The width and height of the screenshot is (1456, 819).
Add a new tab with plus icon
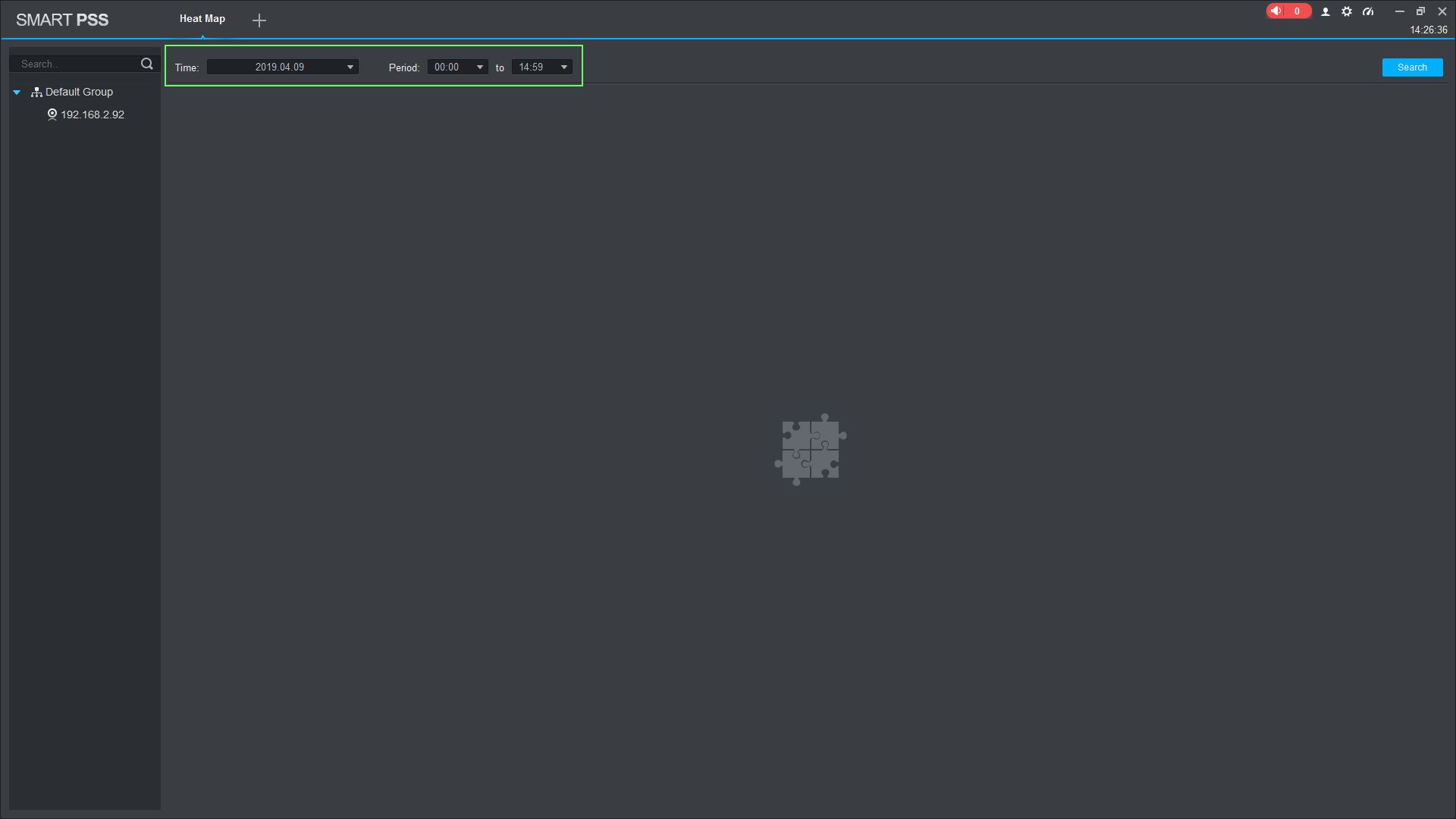point(259,20)
